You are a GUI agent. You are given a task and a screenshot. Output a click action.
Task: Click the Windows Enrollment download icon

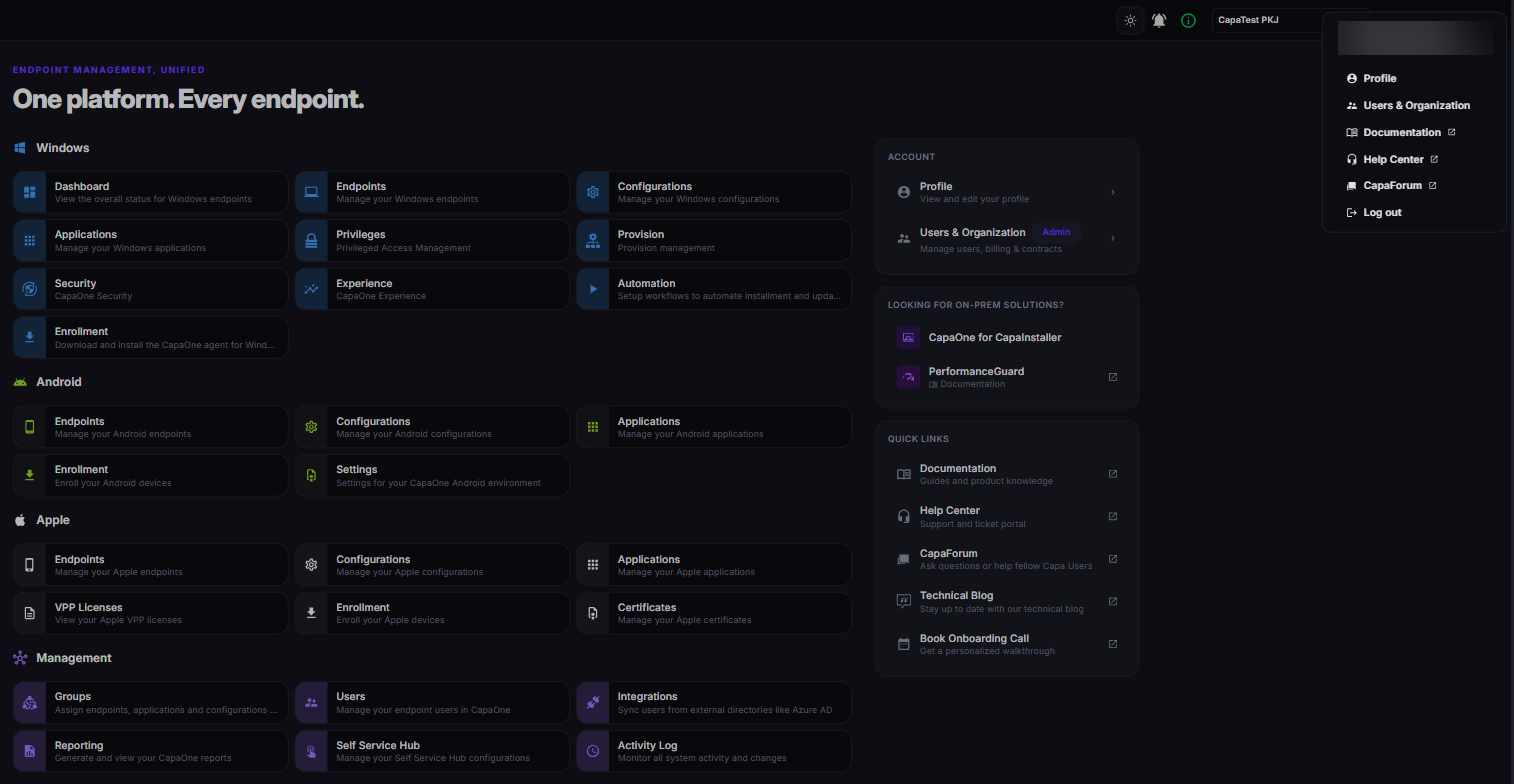coord(30,337)
